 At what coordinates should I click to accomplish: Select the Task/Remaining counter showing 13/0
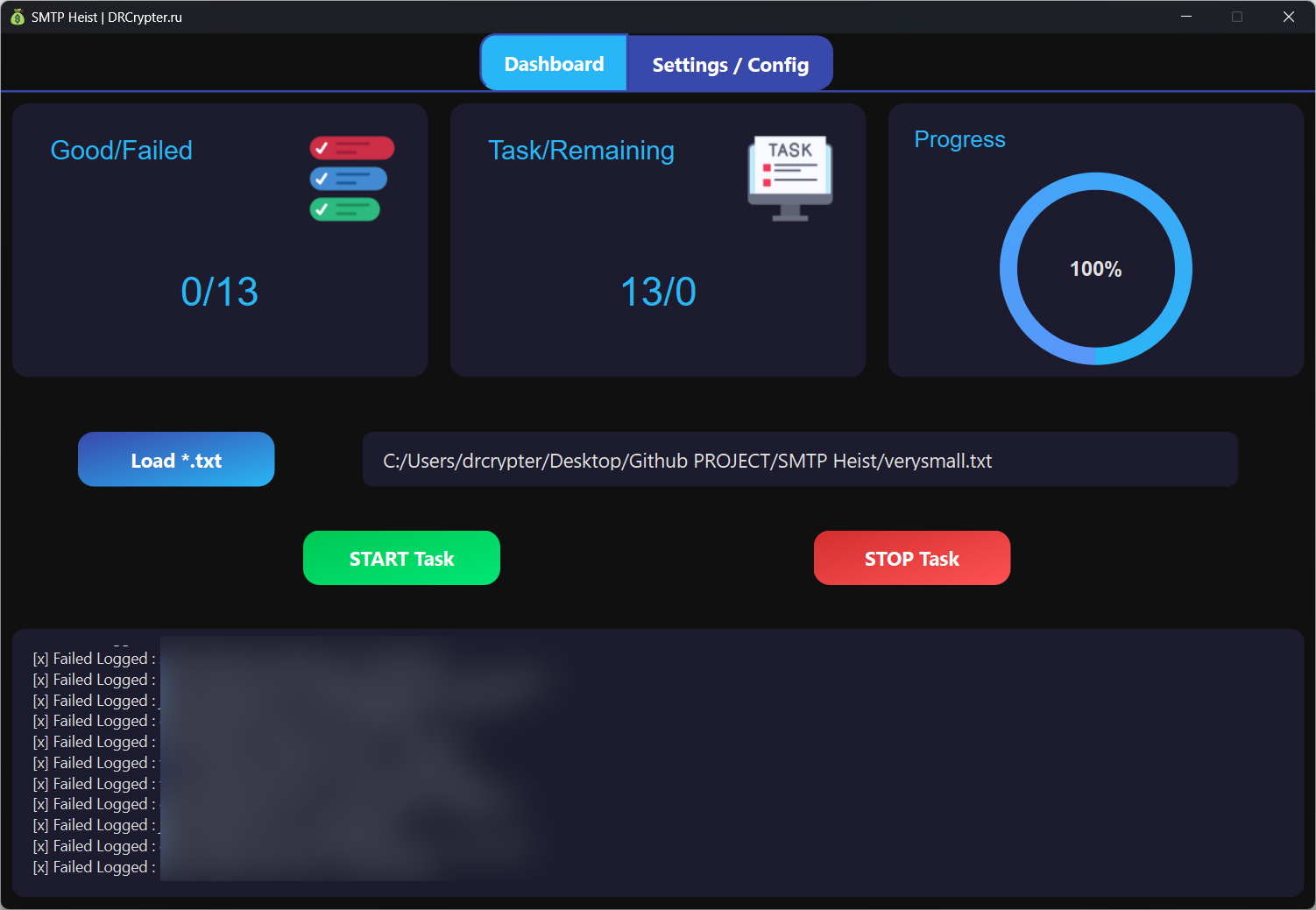click(657, 292)
